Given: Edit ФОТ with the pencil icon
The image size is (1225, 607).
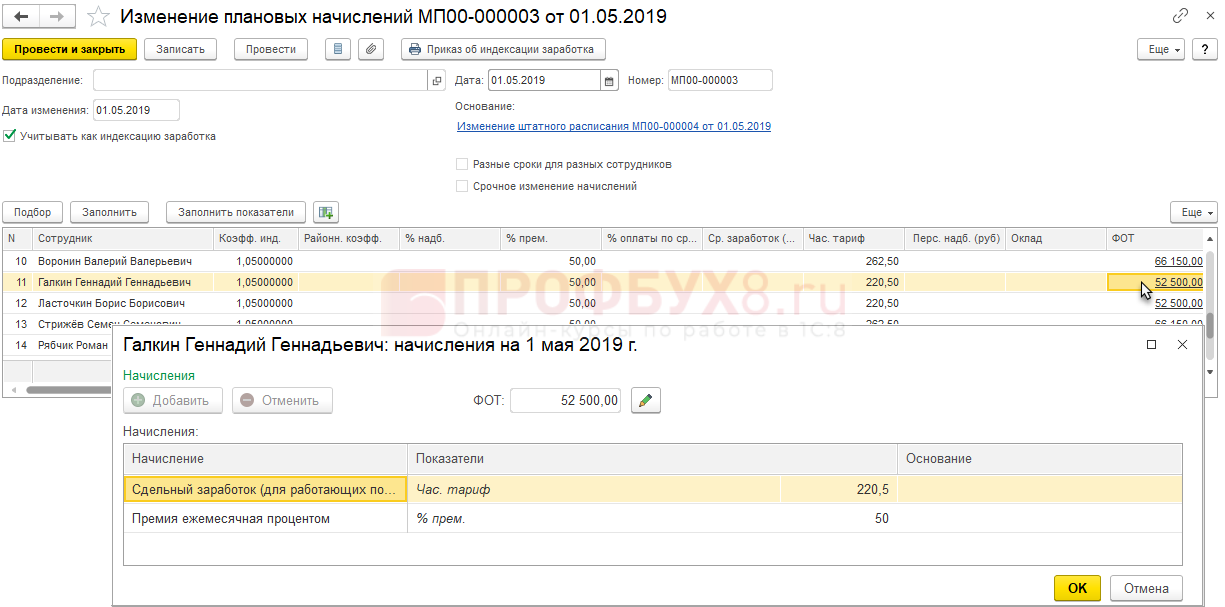Looking at the screenshot, I should tap(645, 401).
